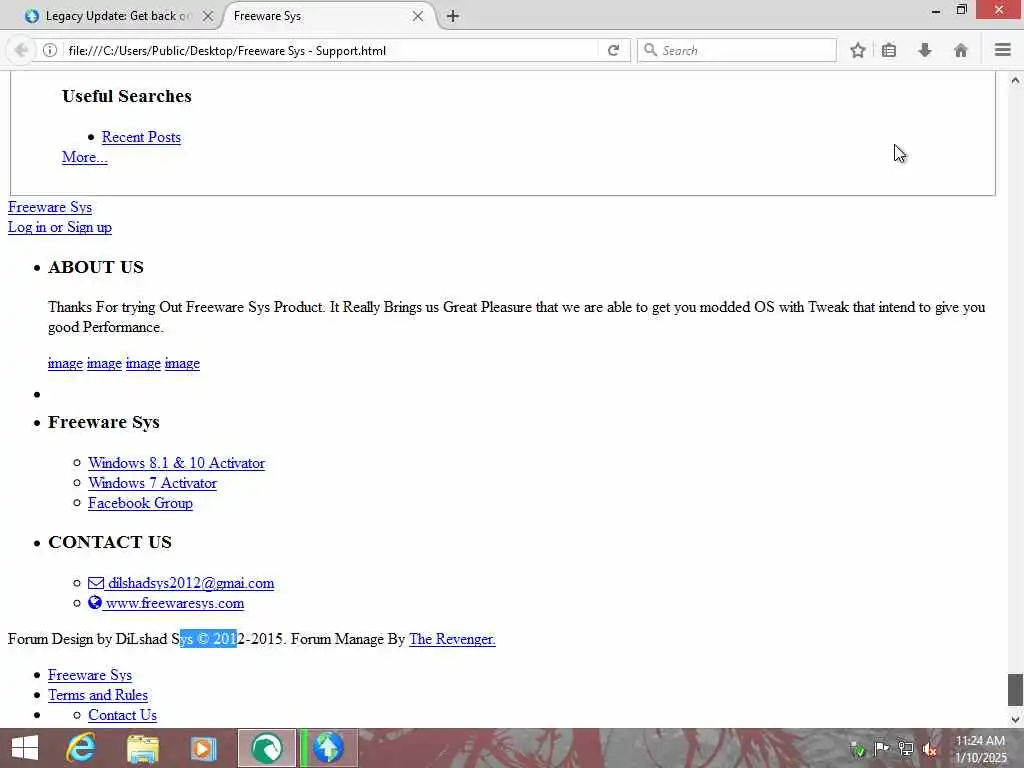1024x768 pixels.
Task: Click the globe icon beside website address
Action: click(95, 602)
